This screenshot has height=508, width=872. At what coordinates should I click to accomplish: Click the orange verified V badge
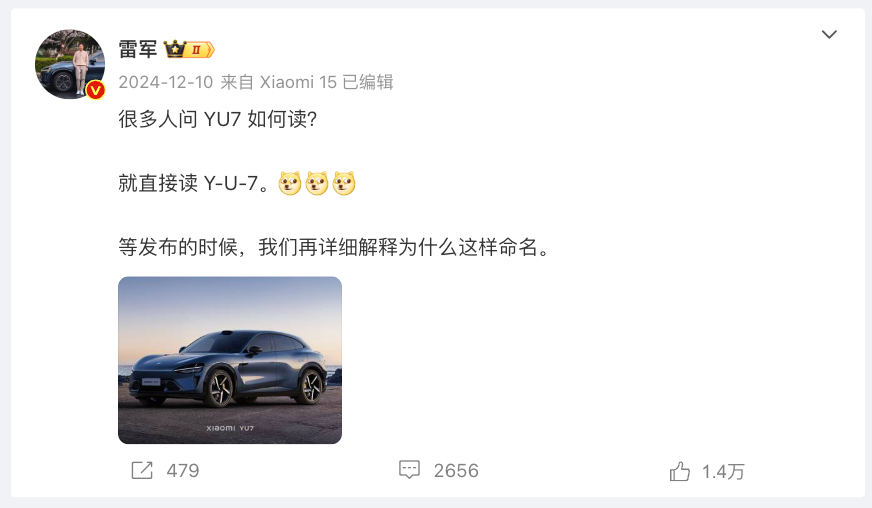click(x=96, y=90)
